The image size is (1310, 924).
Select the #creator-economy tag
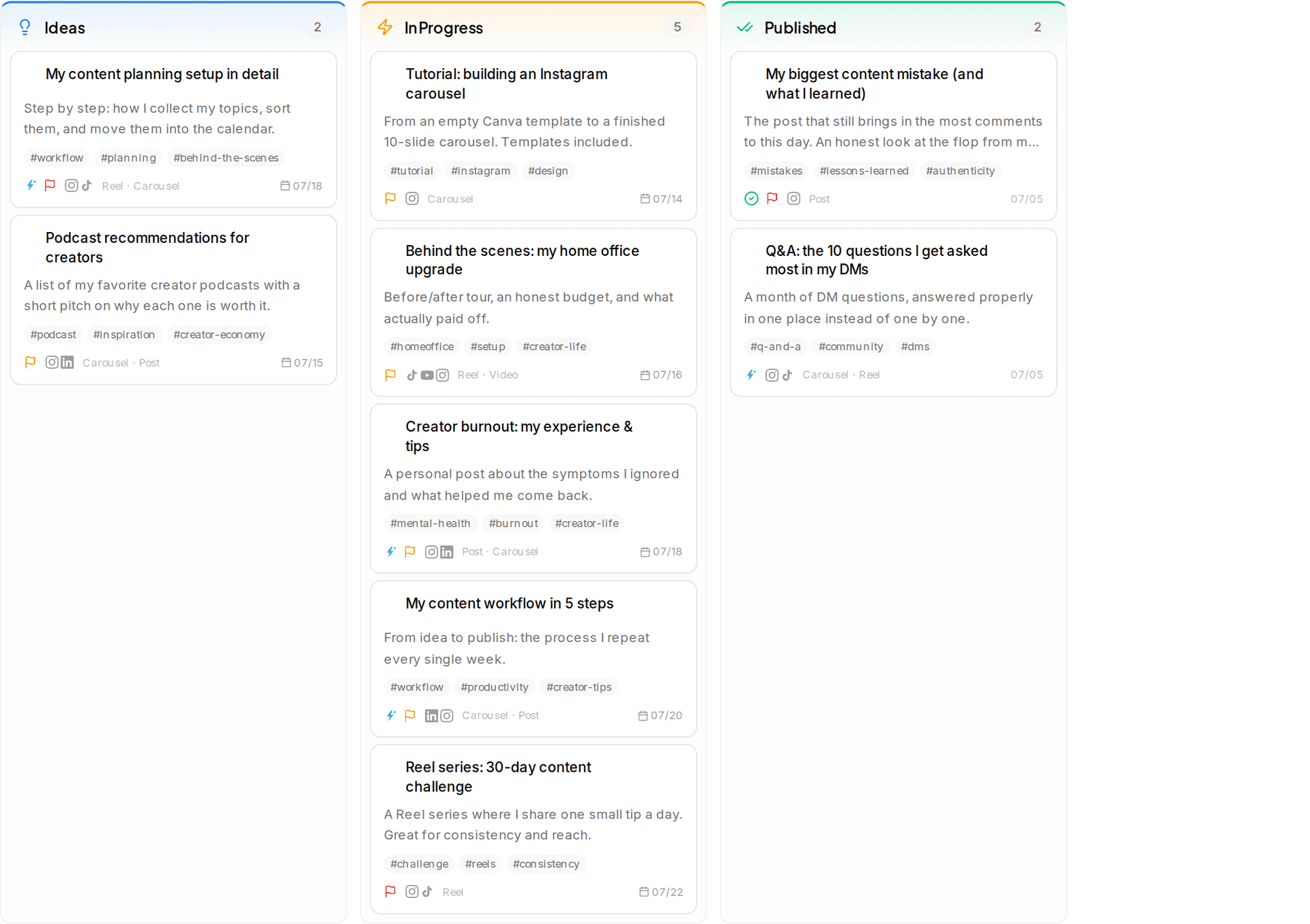pyautogui.click(x=219, y=334)
